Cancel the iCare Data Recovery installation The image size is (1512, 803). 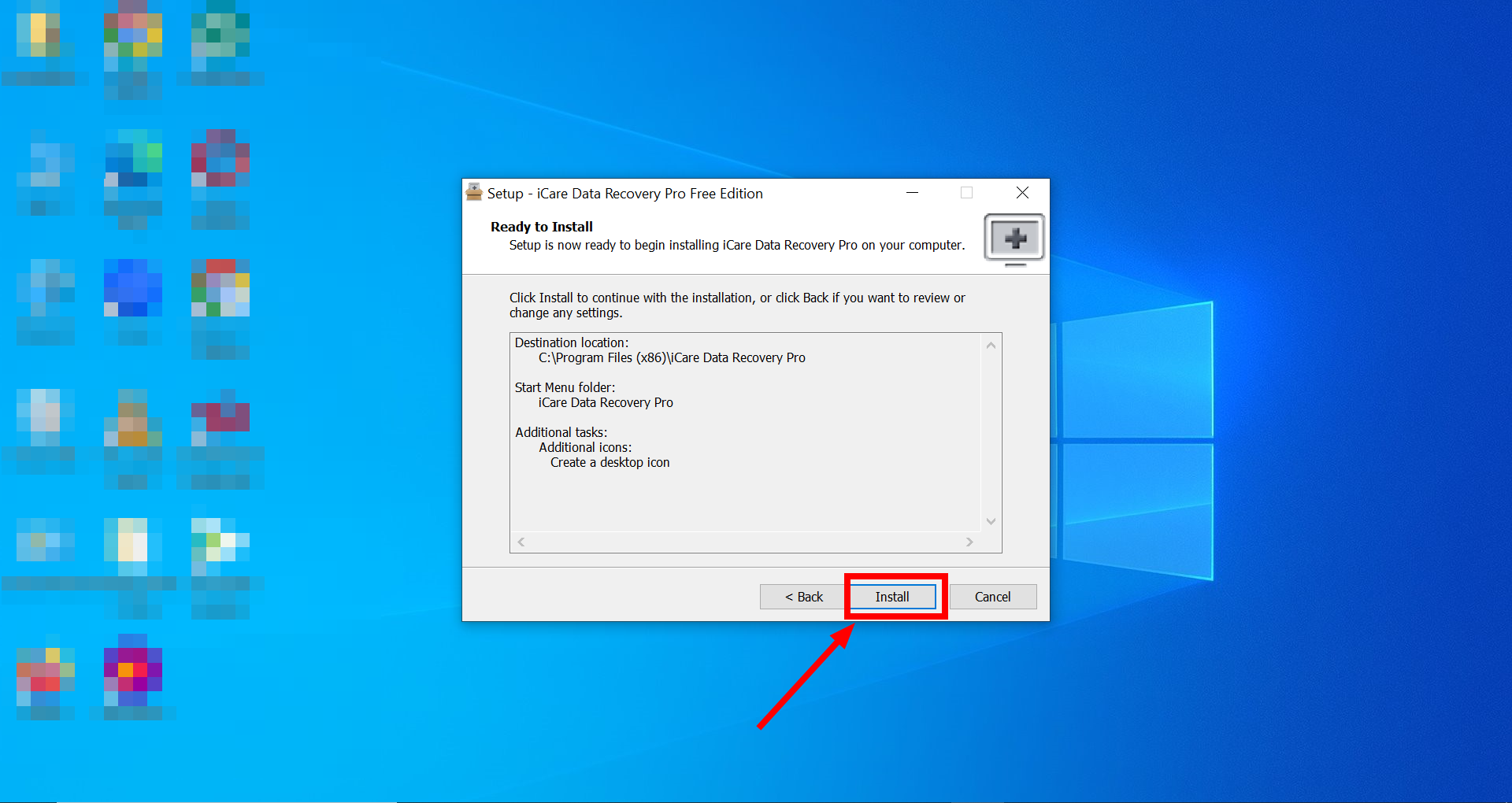click(x=992, y=597)
